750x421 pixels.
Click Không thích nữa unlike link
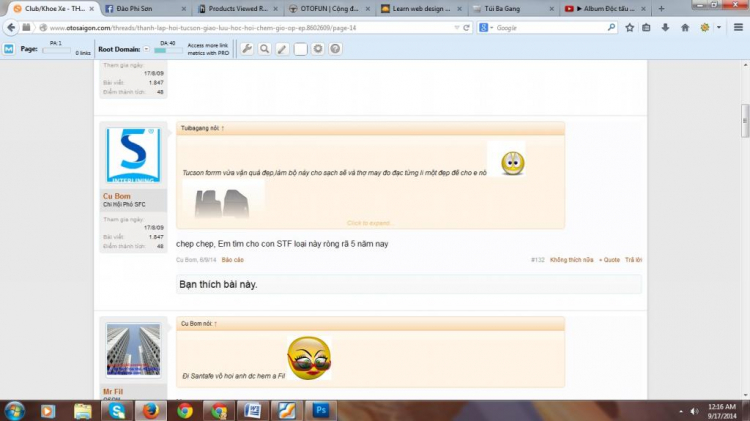[572, 260]
